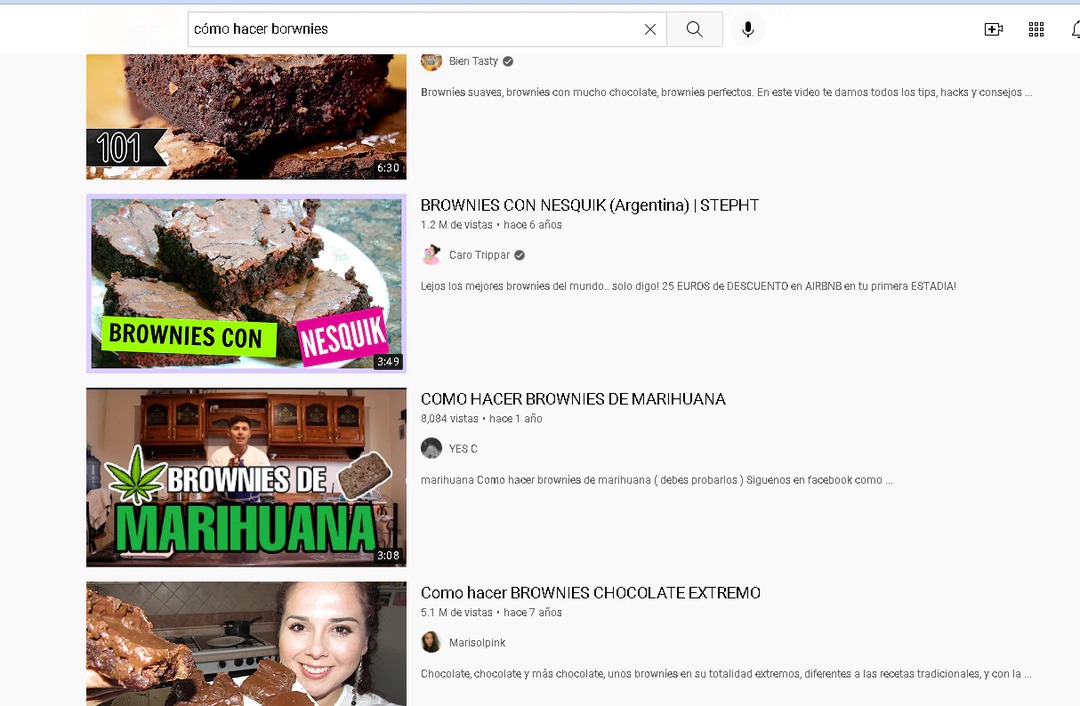Open the 'COMO HACER BROWNIES DE MARIHUANA' title link
Viewport: 1080px width, 706px height.
(573, 399)
